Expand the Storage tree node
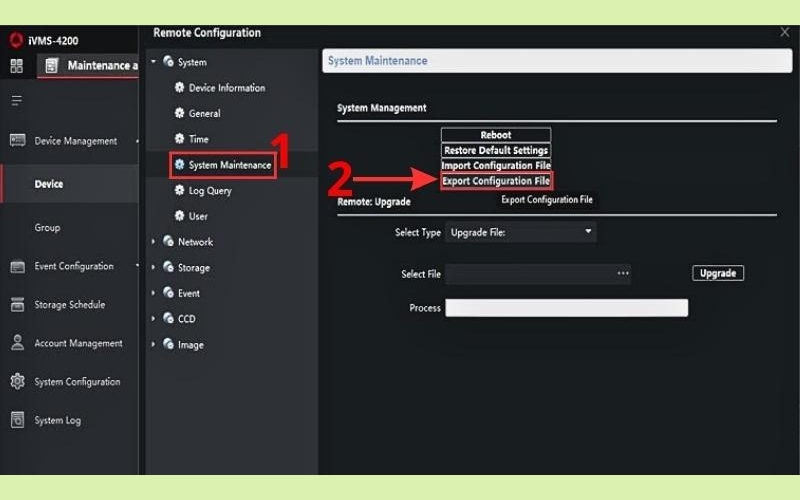The width and height of the screenshot is (800, 500). point(154,268)
